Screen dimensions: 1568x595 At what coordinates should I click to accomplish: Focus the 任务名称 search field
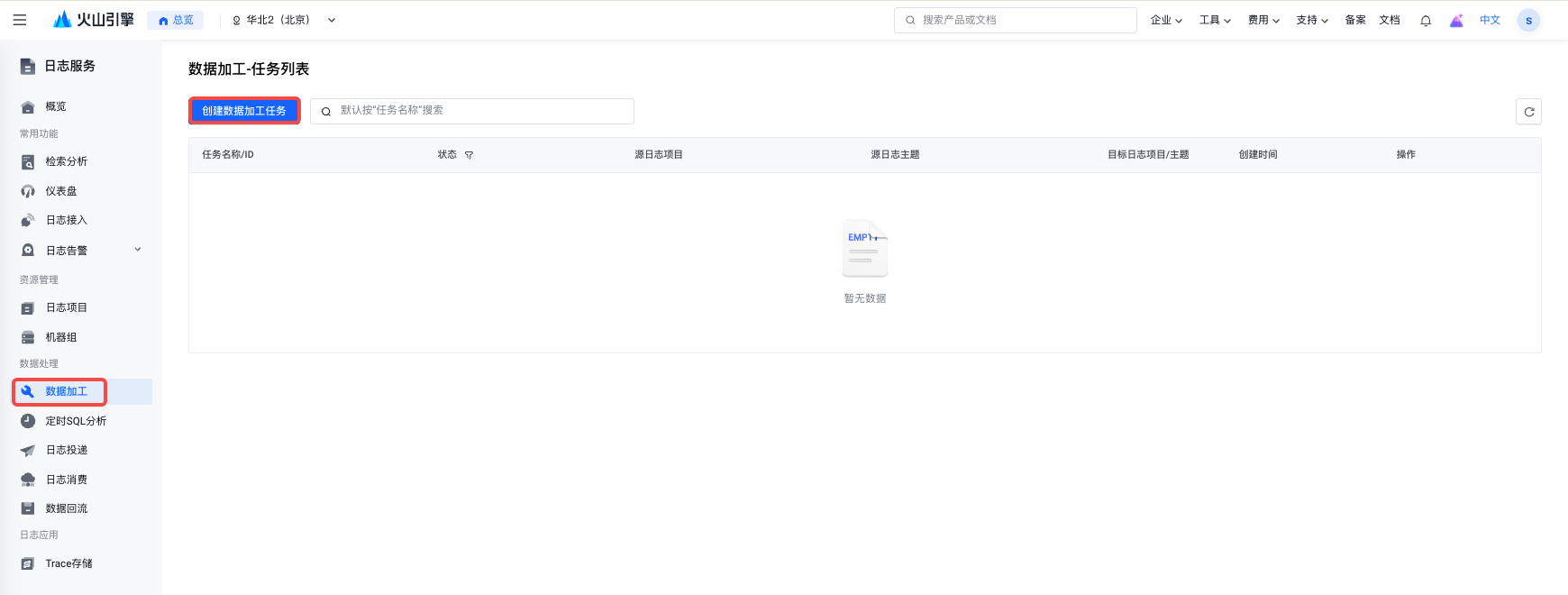coord(472,111)
